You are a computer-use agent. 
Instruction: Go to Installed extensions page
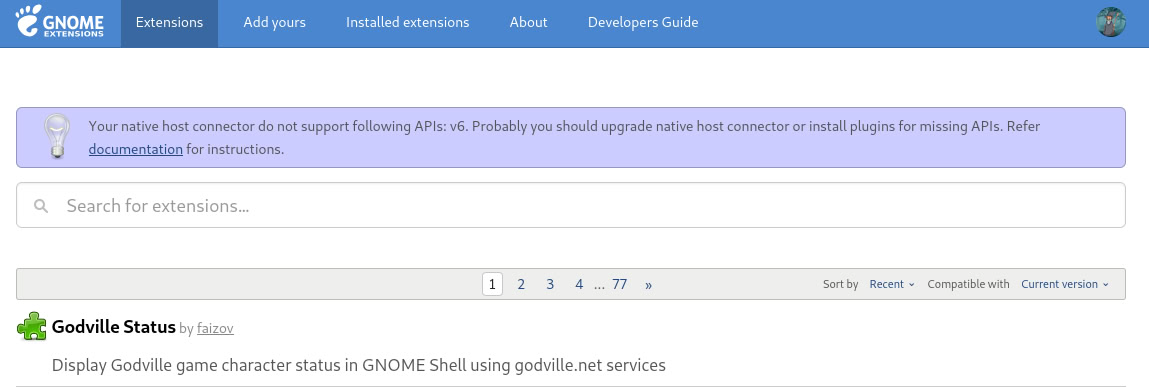coord(407,23)
